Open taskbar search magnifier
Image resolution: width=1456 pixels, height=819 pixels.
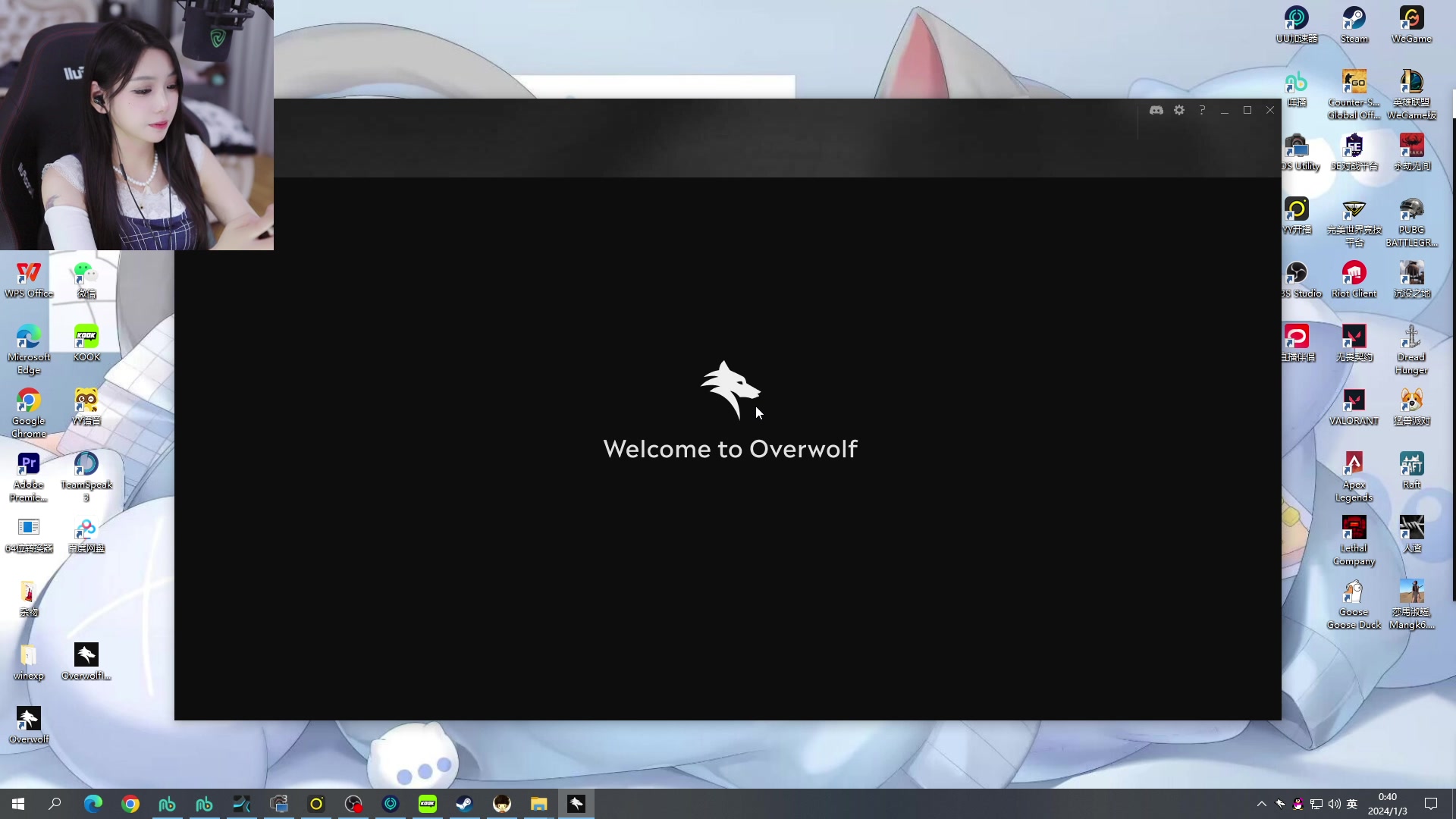(x=55, y=804)
